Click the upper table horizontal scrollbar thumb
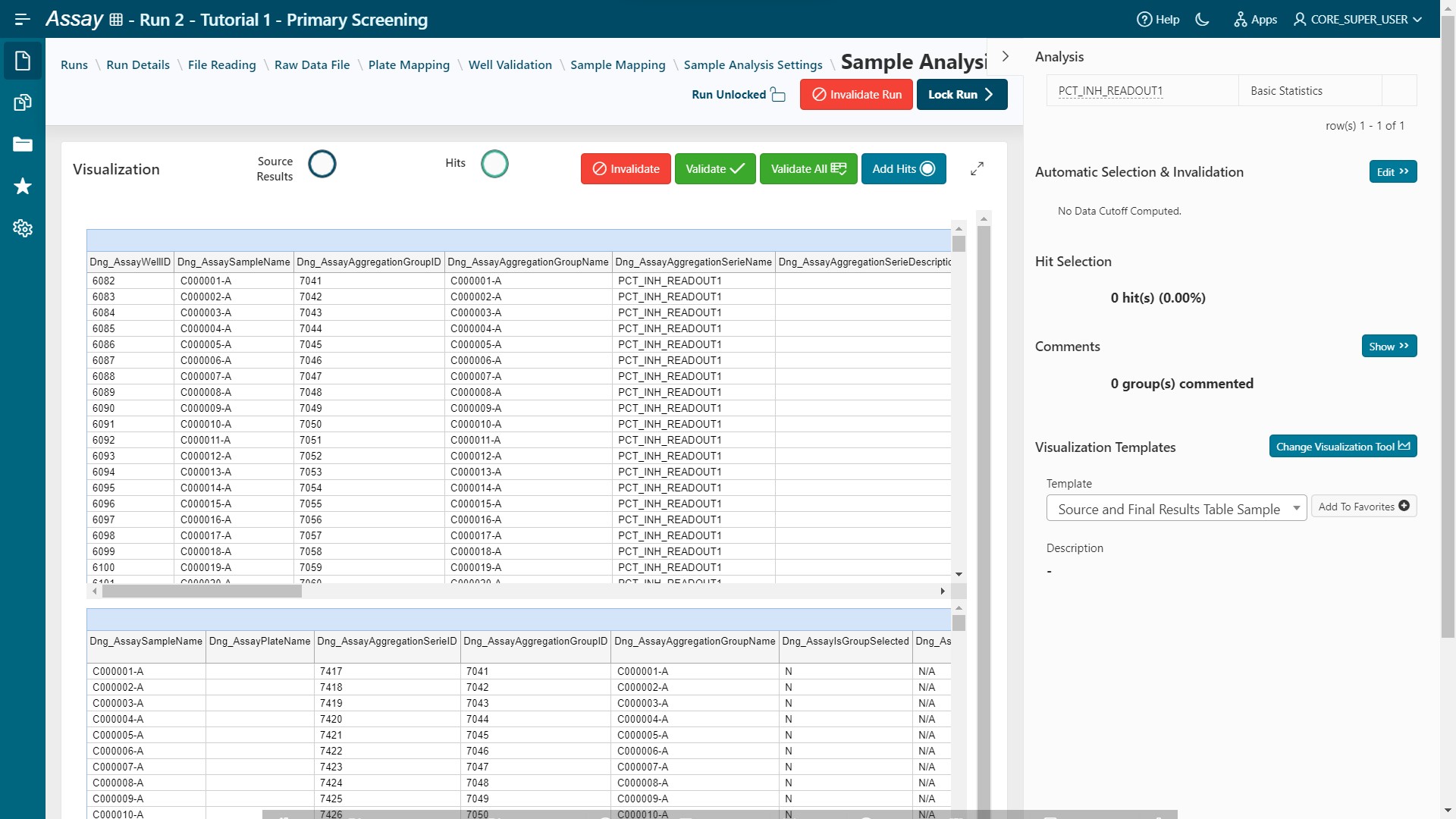 point(202,591)
